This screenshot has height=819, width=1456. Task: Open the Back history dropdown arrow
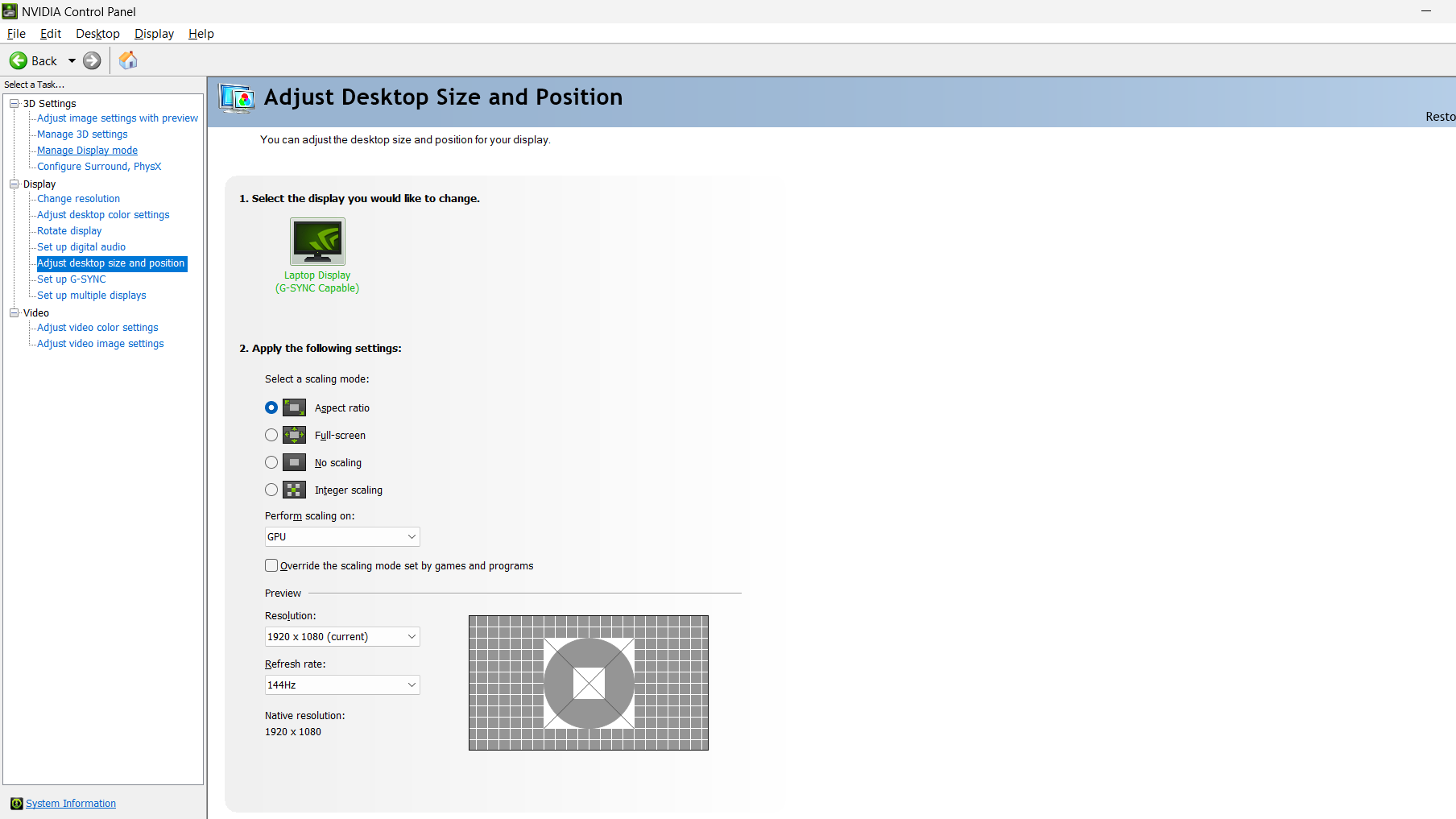[x=72, y=60]
